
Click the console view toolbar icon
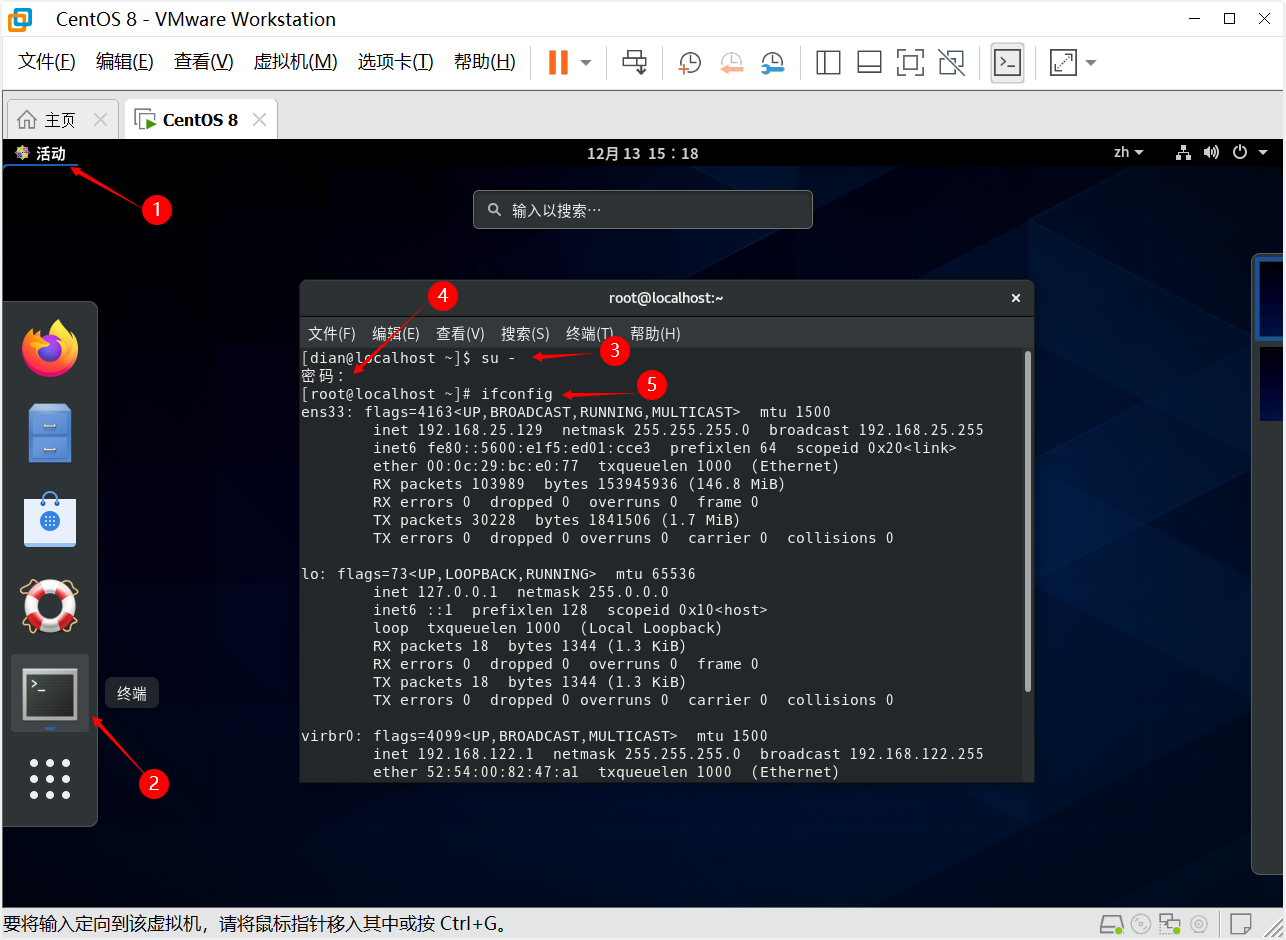[x=1007, y=62]
